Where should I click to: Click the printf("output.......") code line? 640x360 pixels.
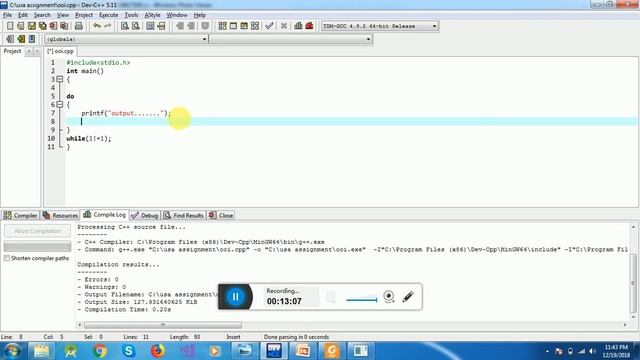click(x=126, y=113)
